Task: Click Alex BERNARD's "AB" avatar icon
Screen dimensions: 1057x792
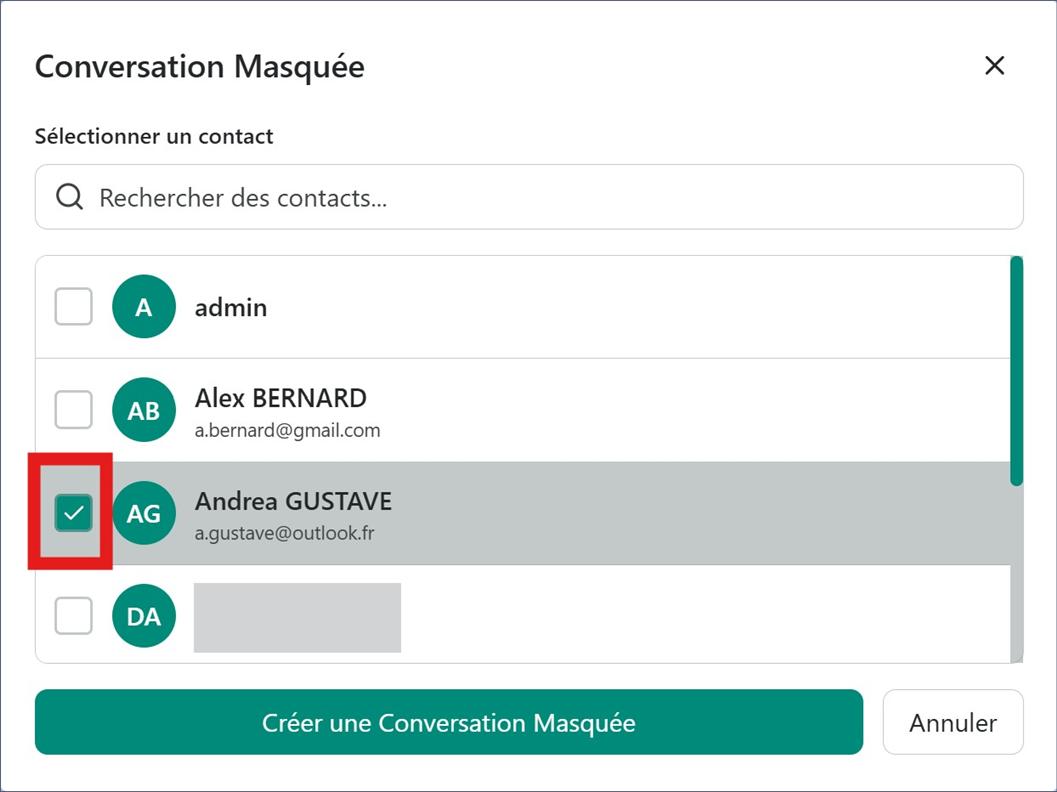Action: tap(143, 410)
